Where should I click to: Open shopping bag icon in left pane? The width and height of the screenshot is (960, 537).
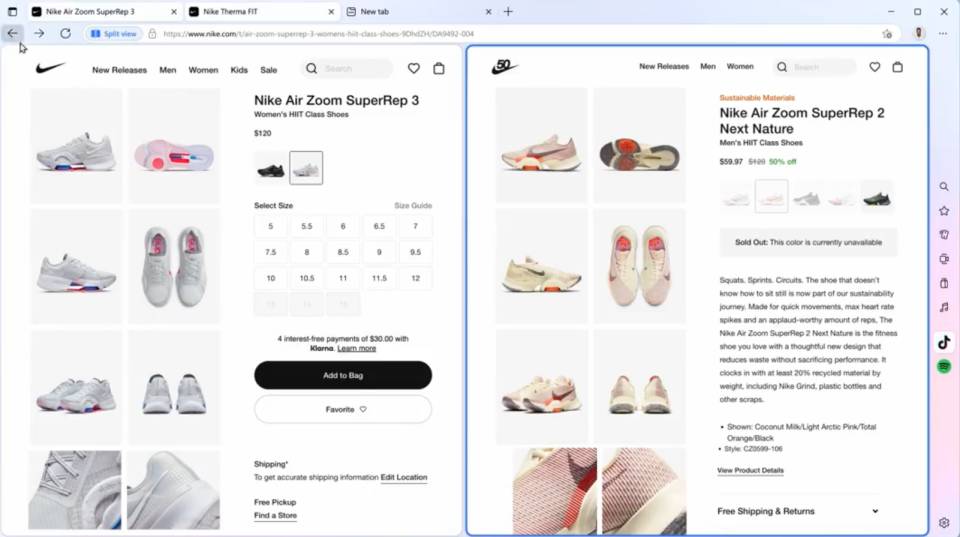(439, 69)
